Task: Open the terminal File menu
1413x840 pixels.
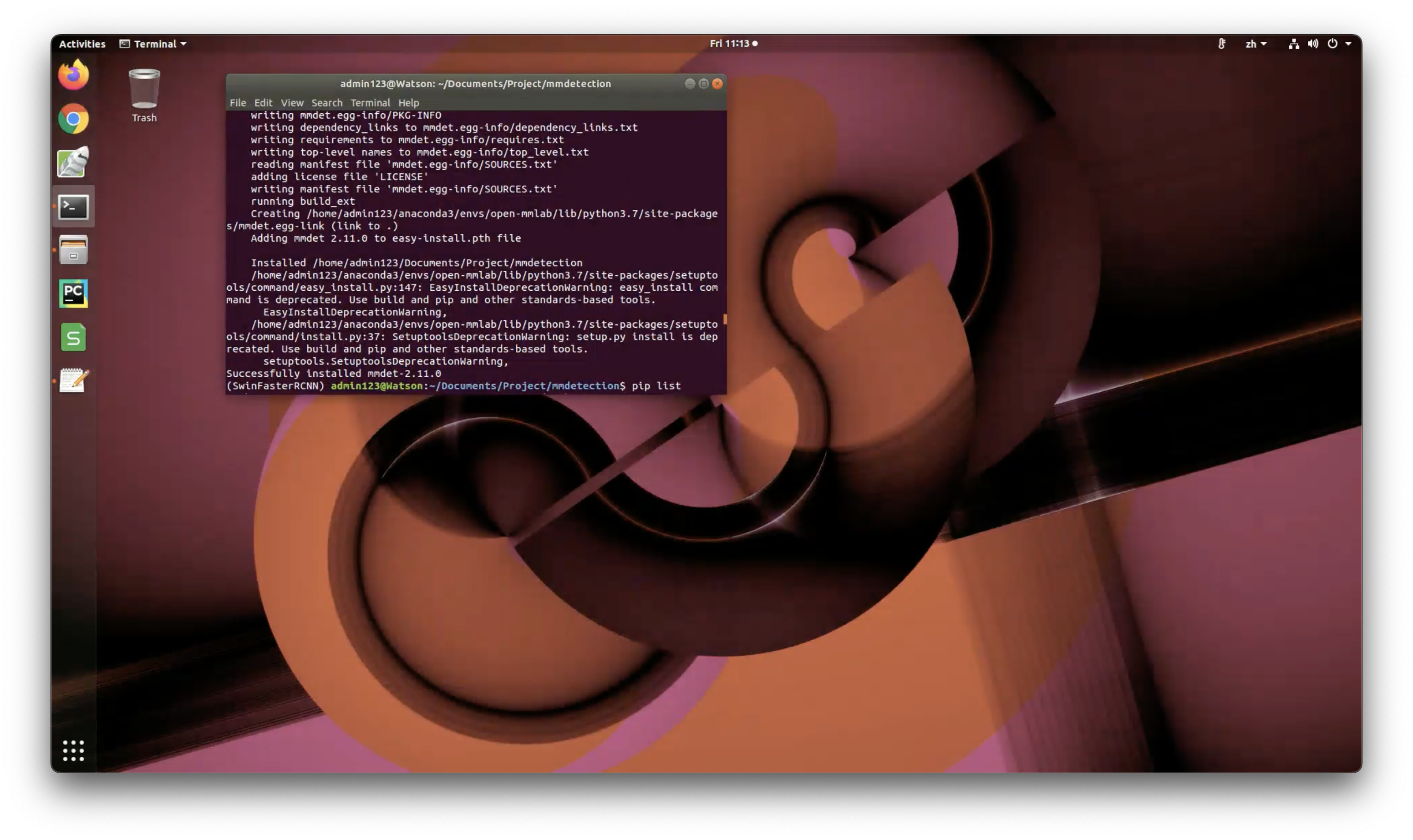Action: 238,102
